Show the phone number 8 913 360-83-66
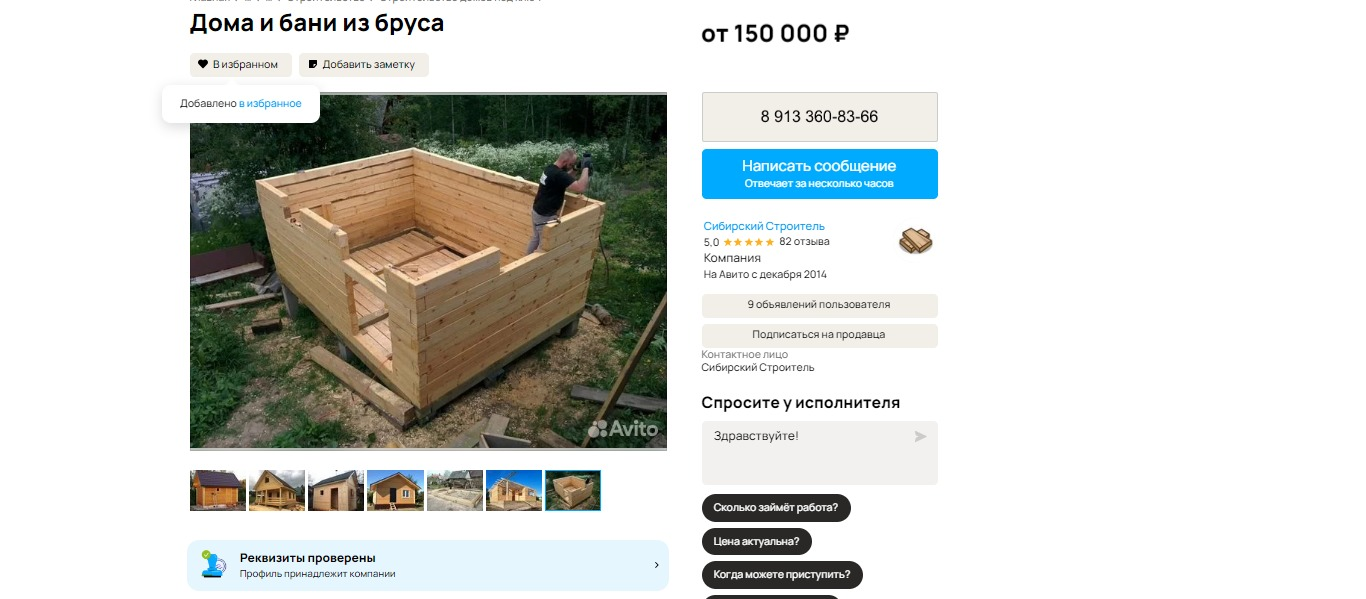Screen dimensions: 1366x599 pos(820,117)
